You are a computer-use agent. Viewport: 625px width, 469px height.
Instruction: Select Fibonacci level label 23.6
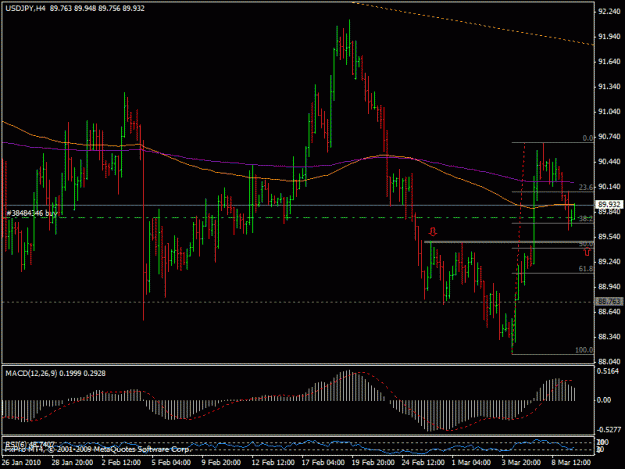[x=586, y=187]
